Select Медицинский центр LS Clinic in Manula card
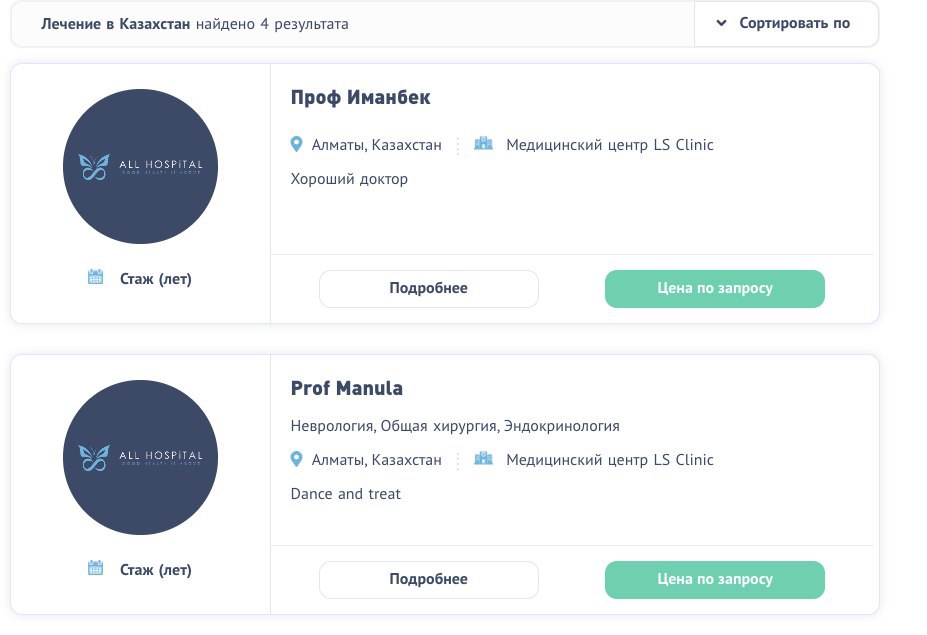Image resolution: width=927 pixels, height=635 pixels. 610,460
